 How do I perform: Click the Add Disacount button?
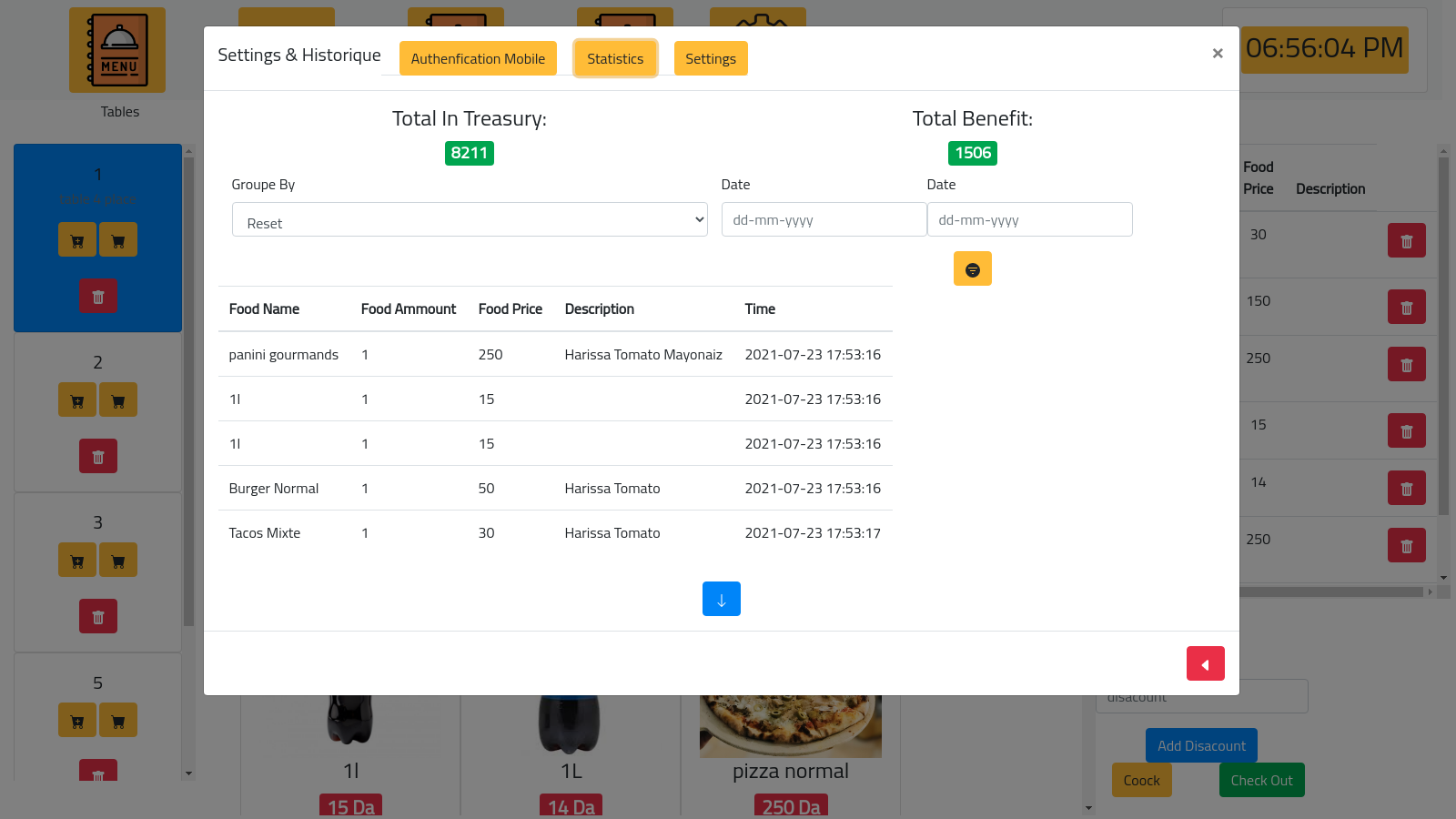click(1201, 745)
